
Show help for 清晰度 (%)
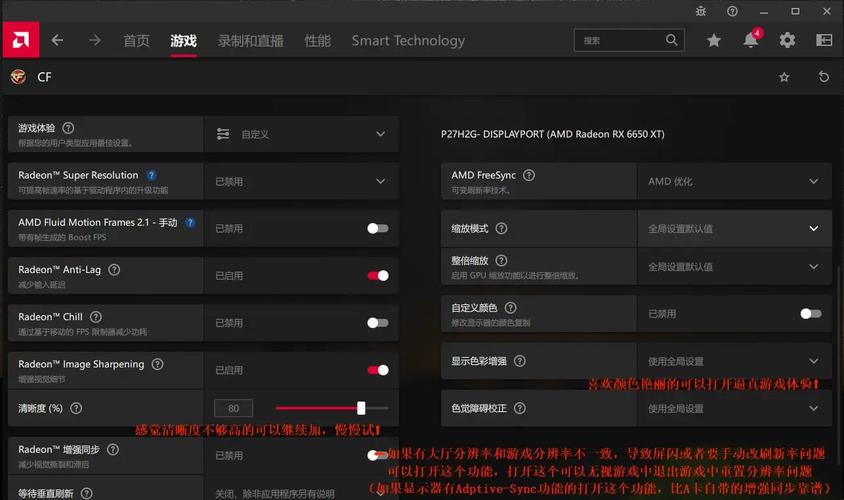(x=76, y=408)
